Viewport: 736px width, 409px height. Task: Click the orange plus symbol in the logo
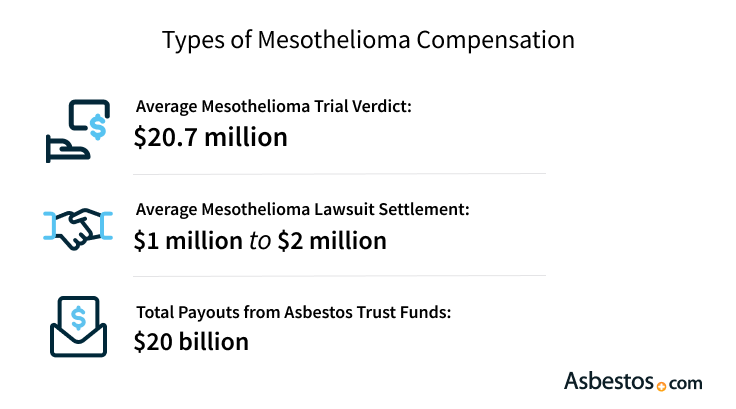tap(661, 386)
